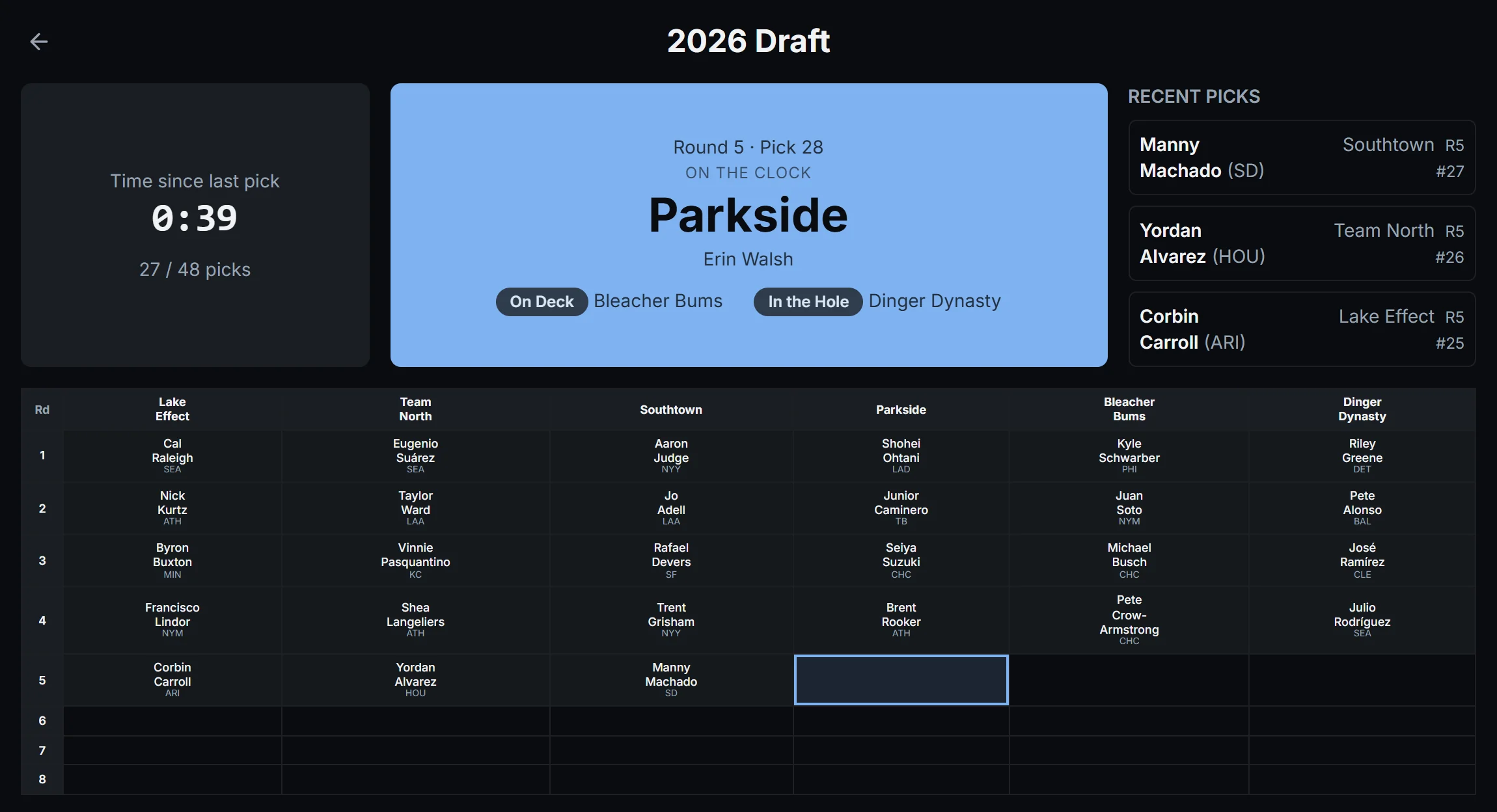The image size is (1497, 812).
Task: Click the Dinger Dynasty in-the-hole team name
Action: click(935, 301)
